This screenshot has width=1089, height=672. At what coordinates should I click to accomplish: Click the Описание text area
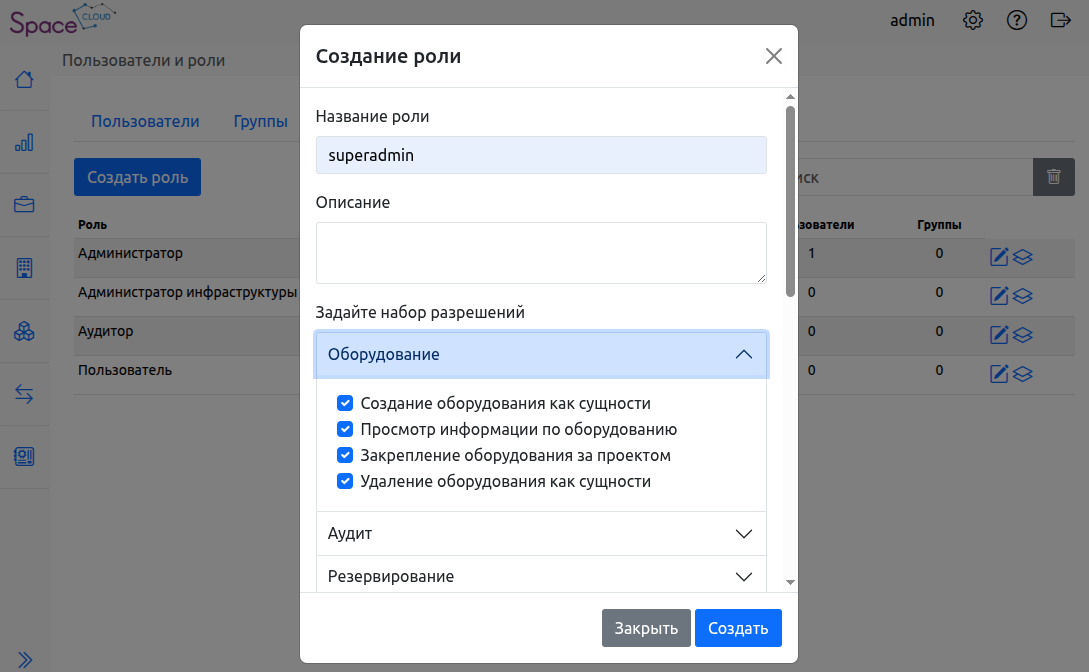tap(541, 252)
